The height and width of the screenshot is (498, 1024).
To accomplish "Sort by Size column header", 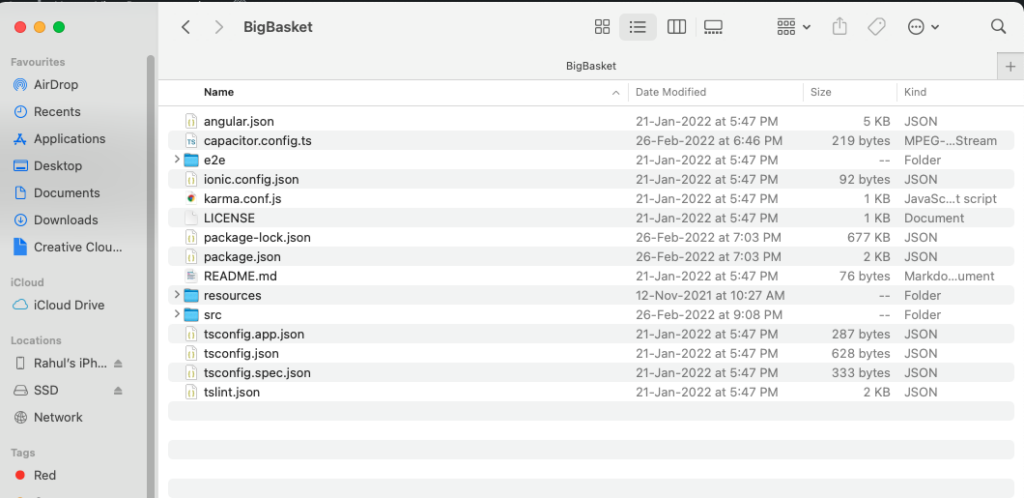I will click(x=821, y=92).
